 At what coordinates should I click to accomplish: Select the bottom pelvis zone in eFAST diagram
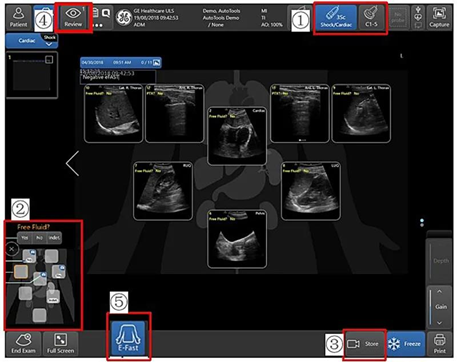tap(39, 315)
